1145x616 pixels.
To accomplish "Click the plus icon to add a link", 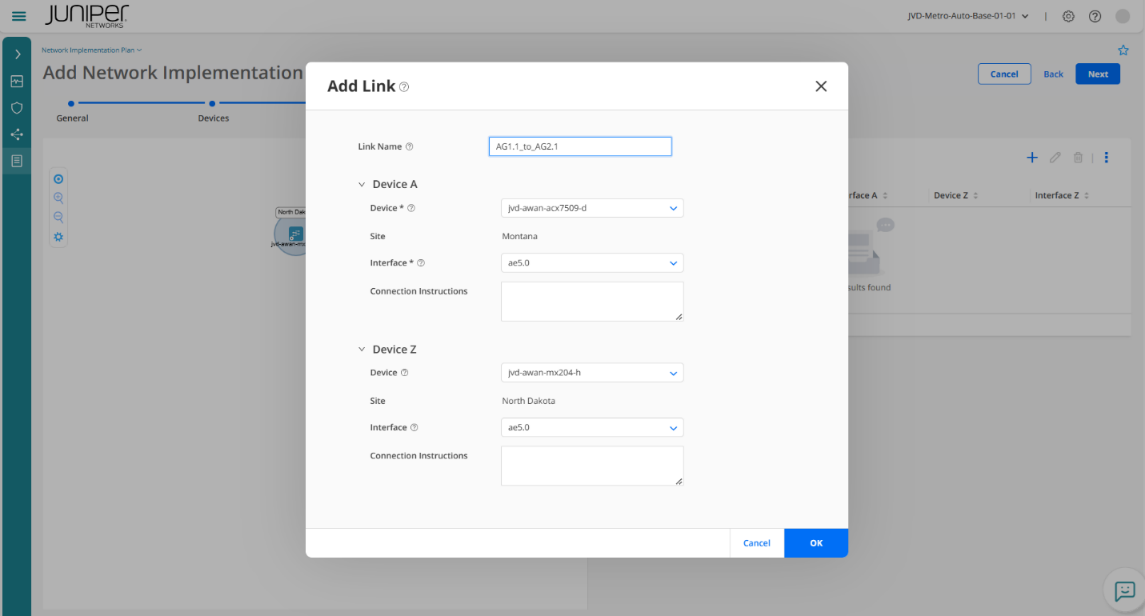I will (1032, 157).
